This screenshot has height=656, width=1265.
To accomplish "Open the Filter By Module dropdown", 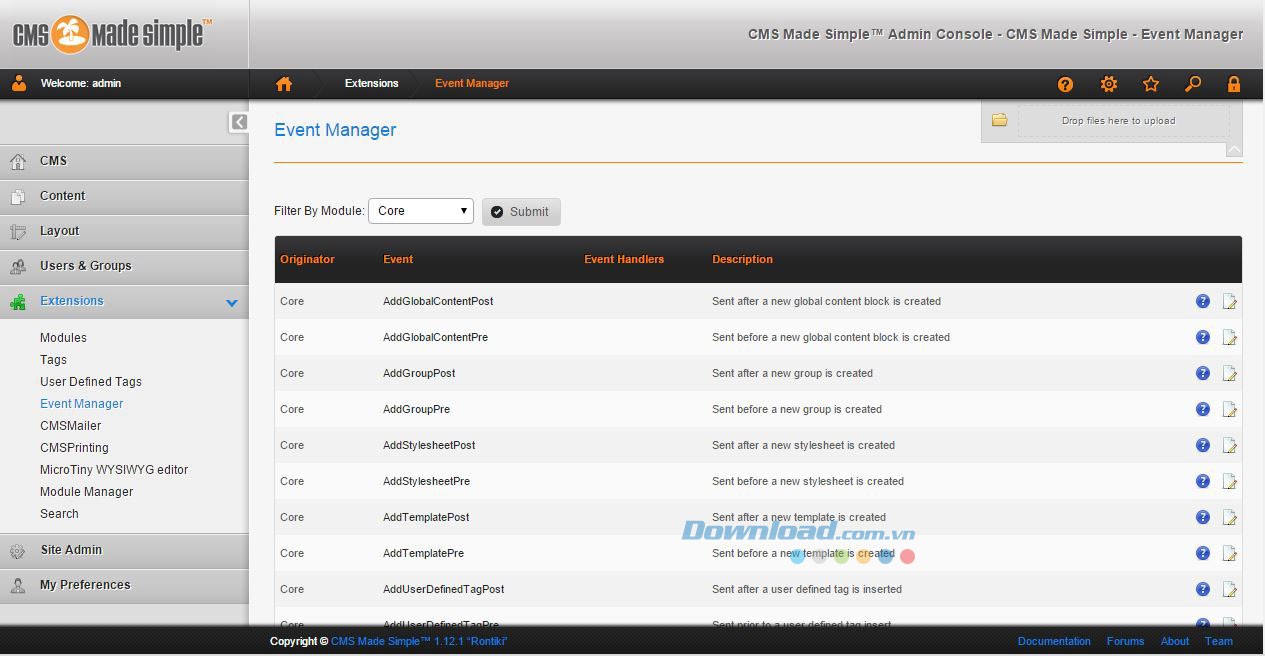I will coord(420,211).
